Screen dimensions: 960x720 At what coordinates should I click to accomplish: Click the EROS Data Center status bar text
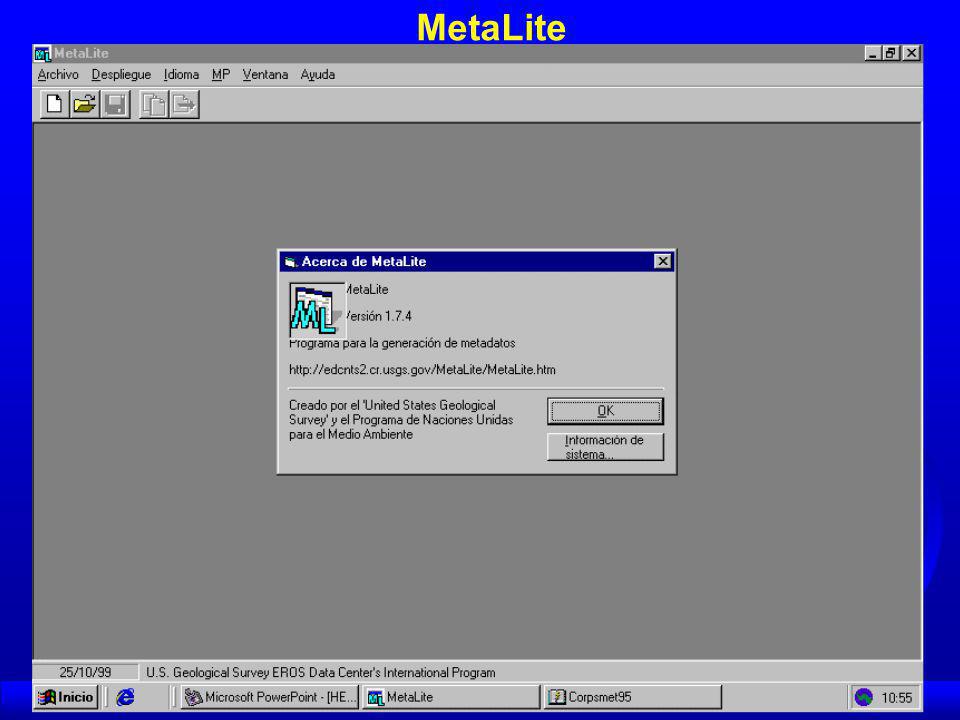[321, 672]
